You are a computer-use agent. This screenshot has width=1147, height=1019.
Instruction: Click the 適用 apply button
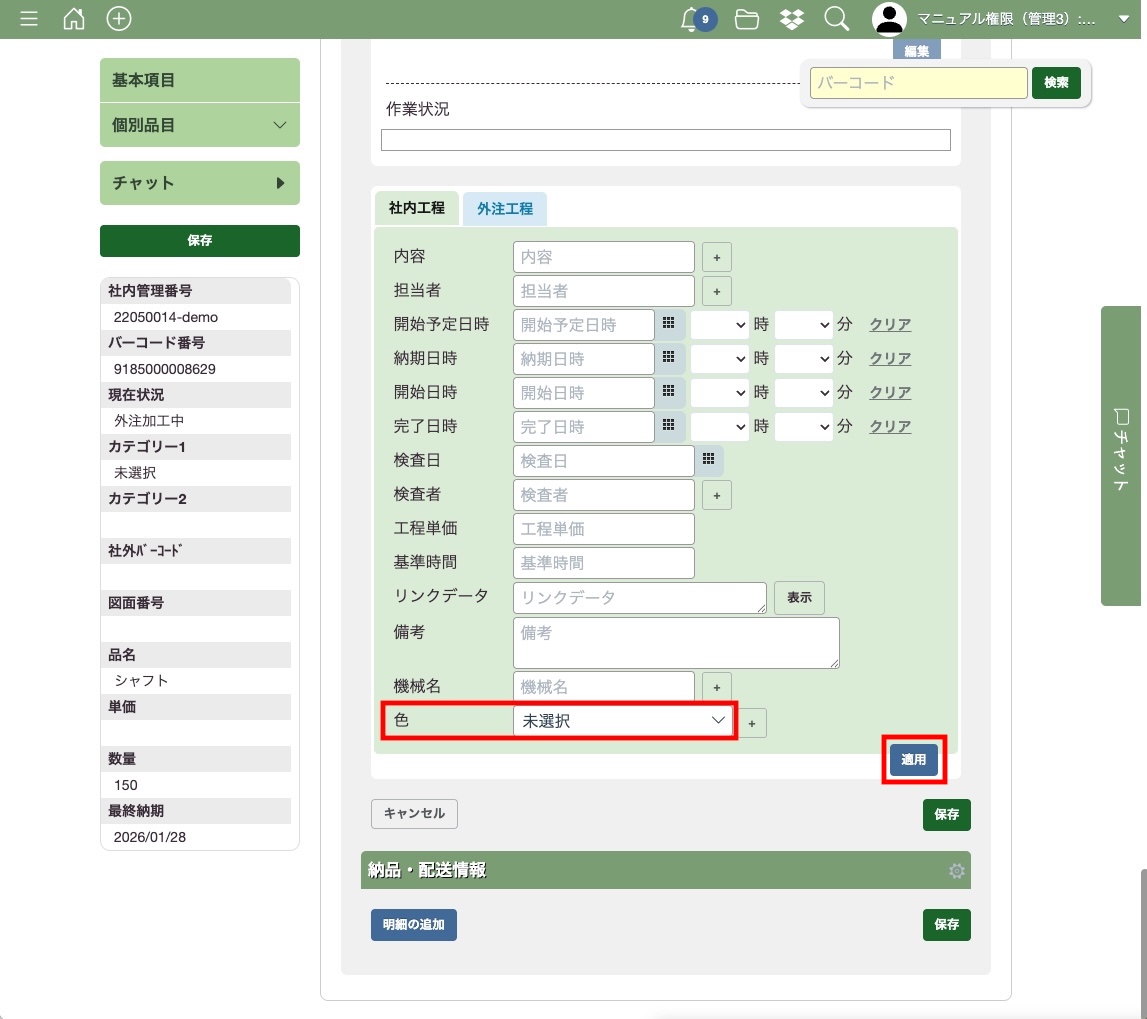(914, 760)
